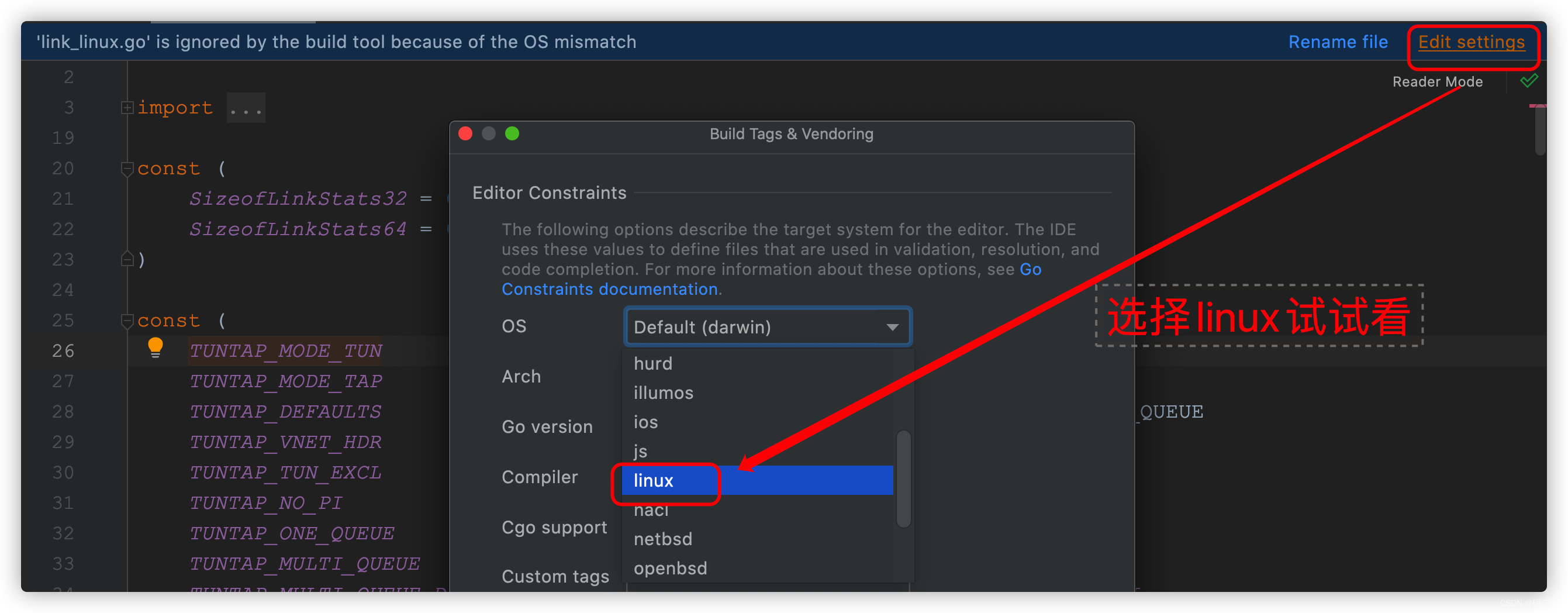Expand the folded import block
This screenshot has height=613, width=1568.
tap(127, 108)
